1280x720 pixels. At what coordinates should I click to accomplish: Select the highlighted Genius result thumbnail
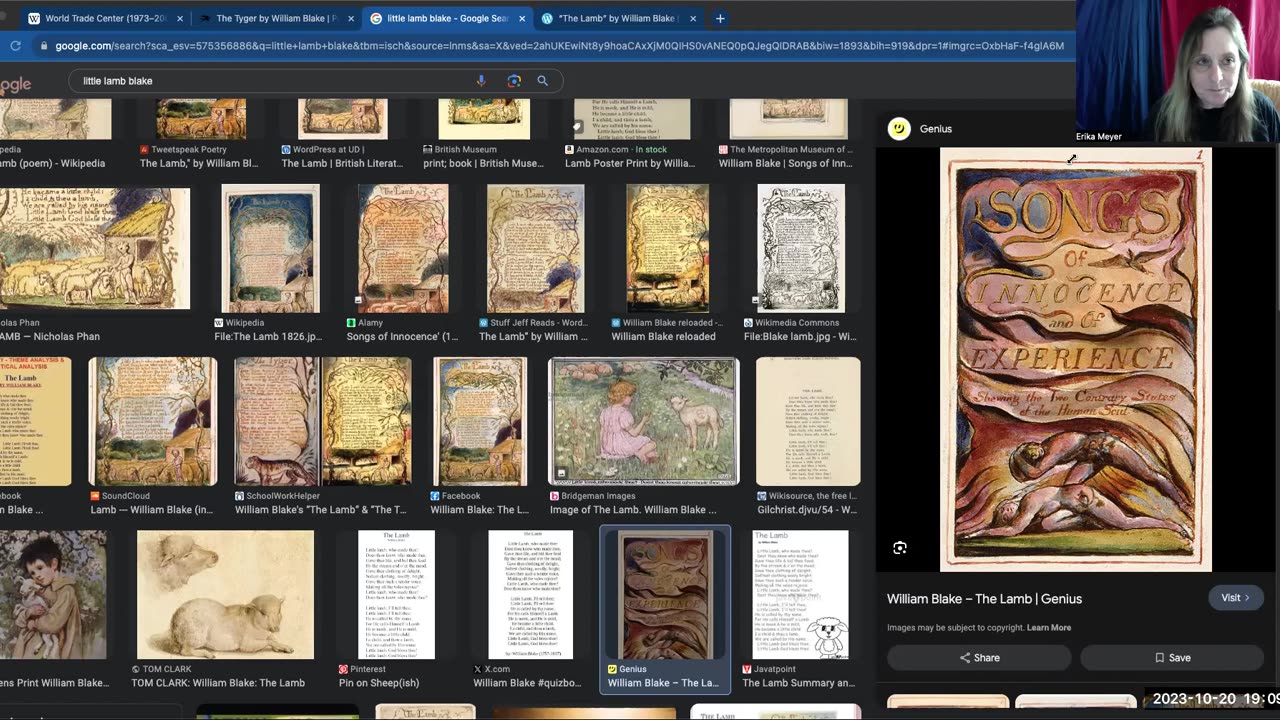tap(665, 595)
